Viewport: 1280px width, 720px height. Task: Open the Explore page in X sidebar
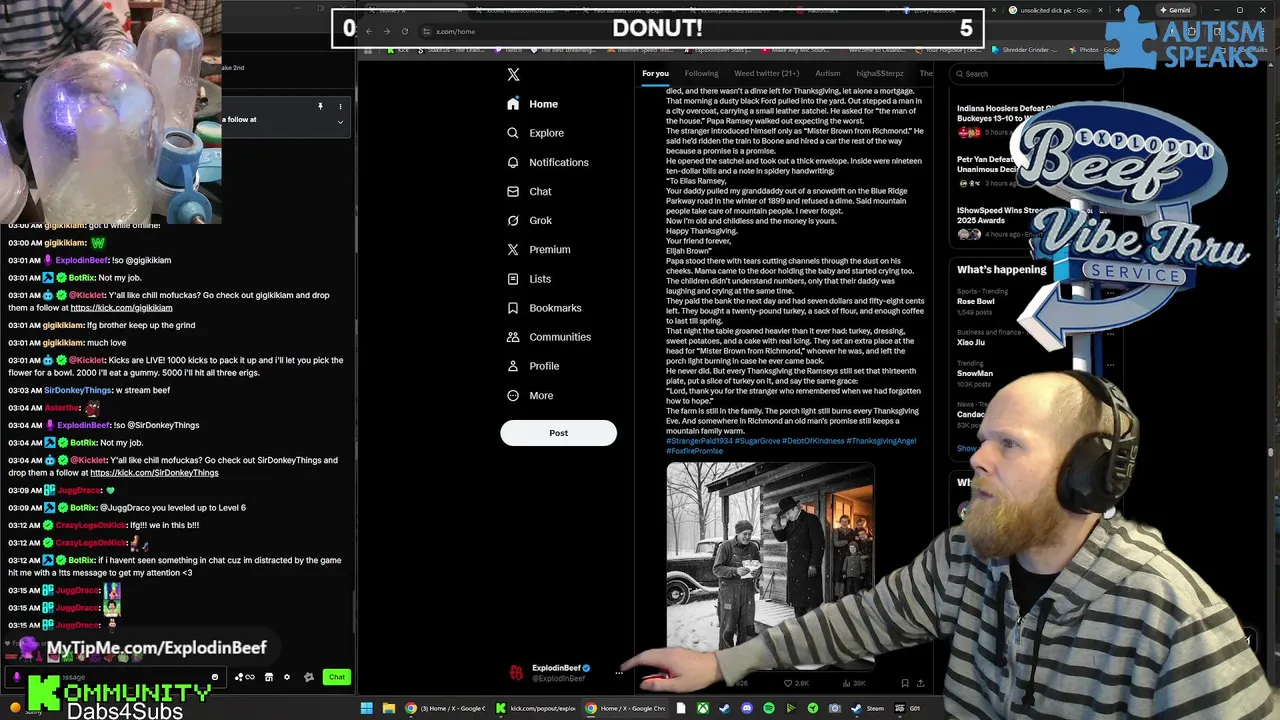(535, 133)
